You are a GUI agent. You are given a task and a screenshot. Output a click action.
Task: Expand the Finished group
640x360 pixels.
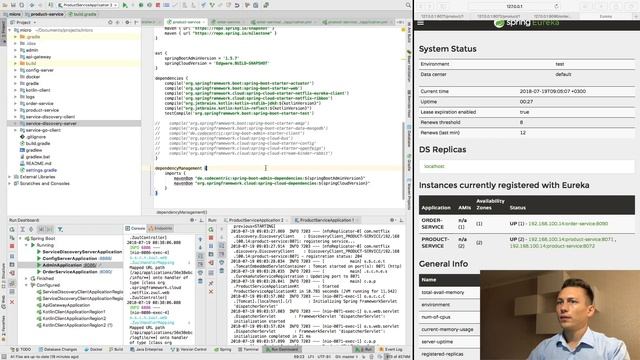(x=26, y=279)
